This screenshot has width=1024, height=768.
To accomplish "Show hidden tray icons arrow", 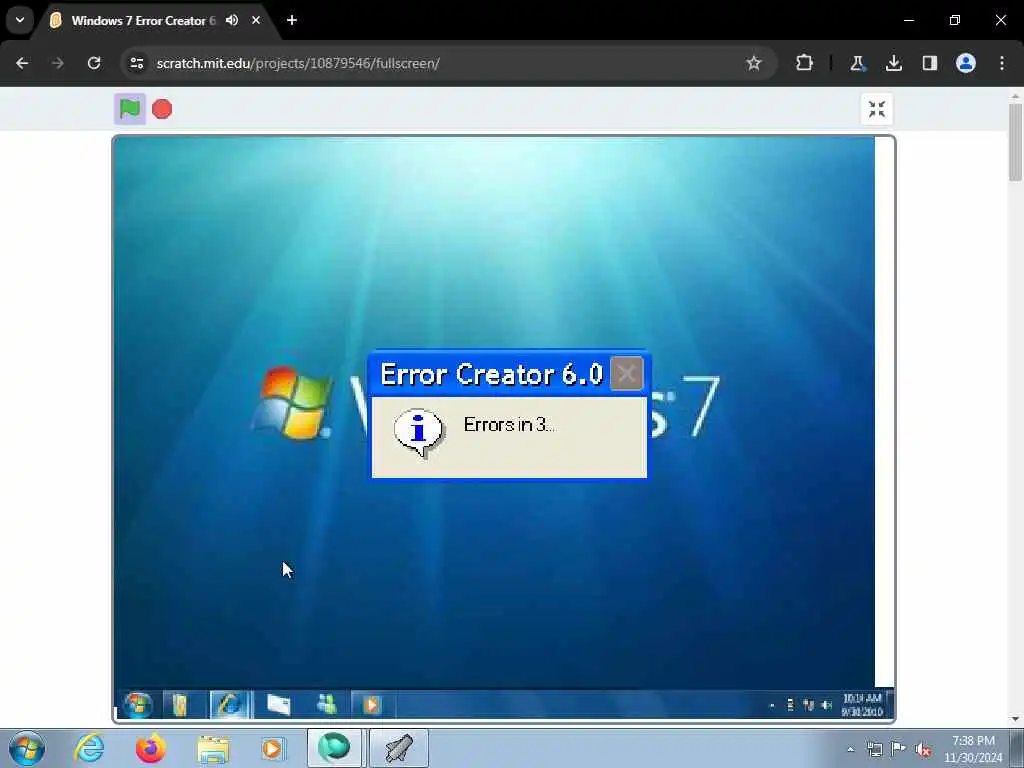I will pos(850,749).
